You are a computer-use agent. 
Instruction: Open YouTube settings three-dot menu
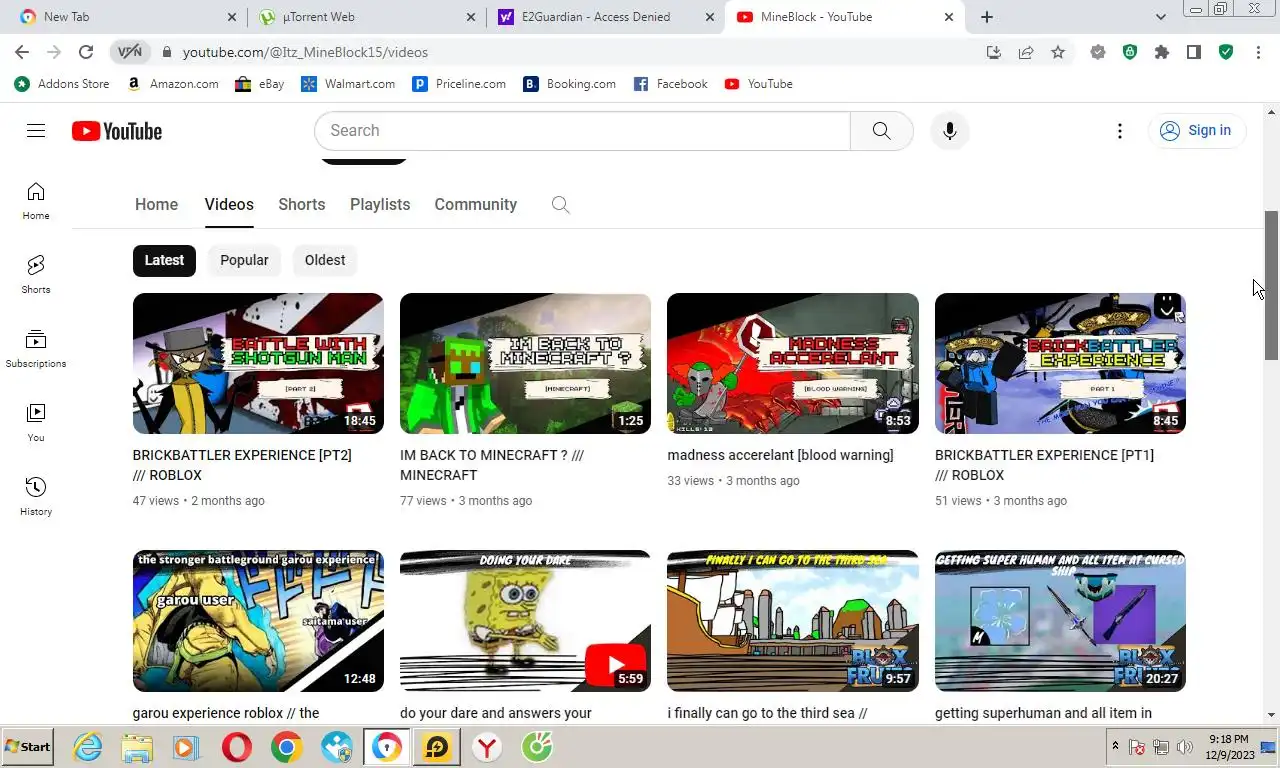(1120, 131)
